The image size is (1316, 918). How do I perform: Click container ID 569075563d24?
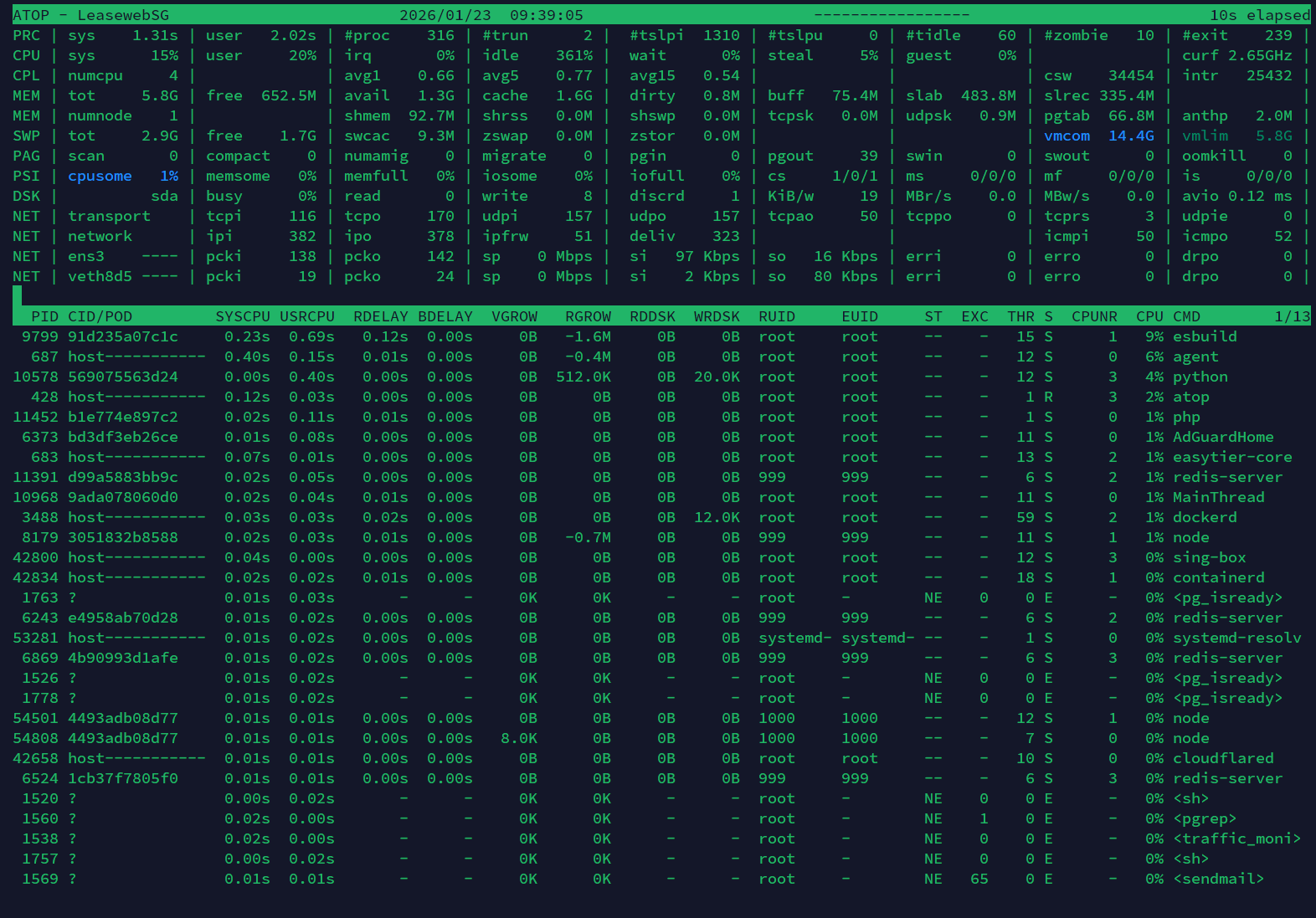(x=123, y=377)
